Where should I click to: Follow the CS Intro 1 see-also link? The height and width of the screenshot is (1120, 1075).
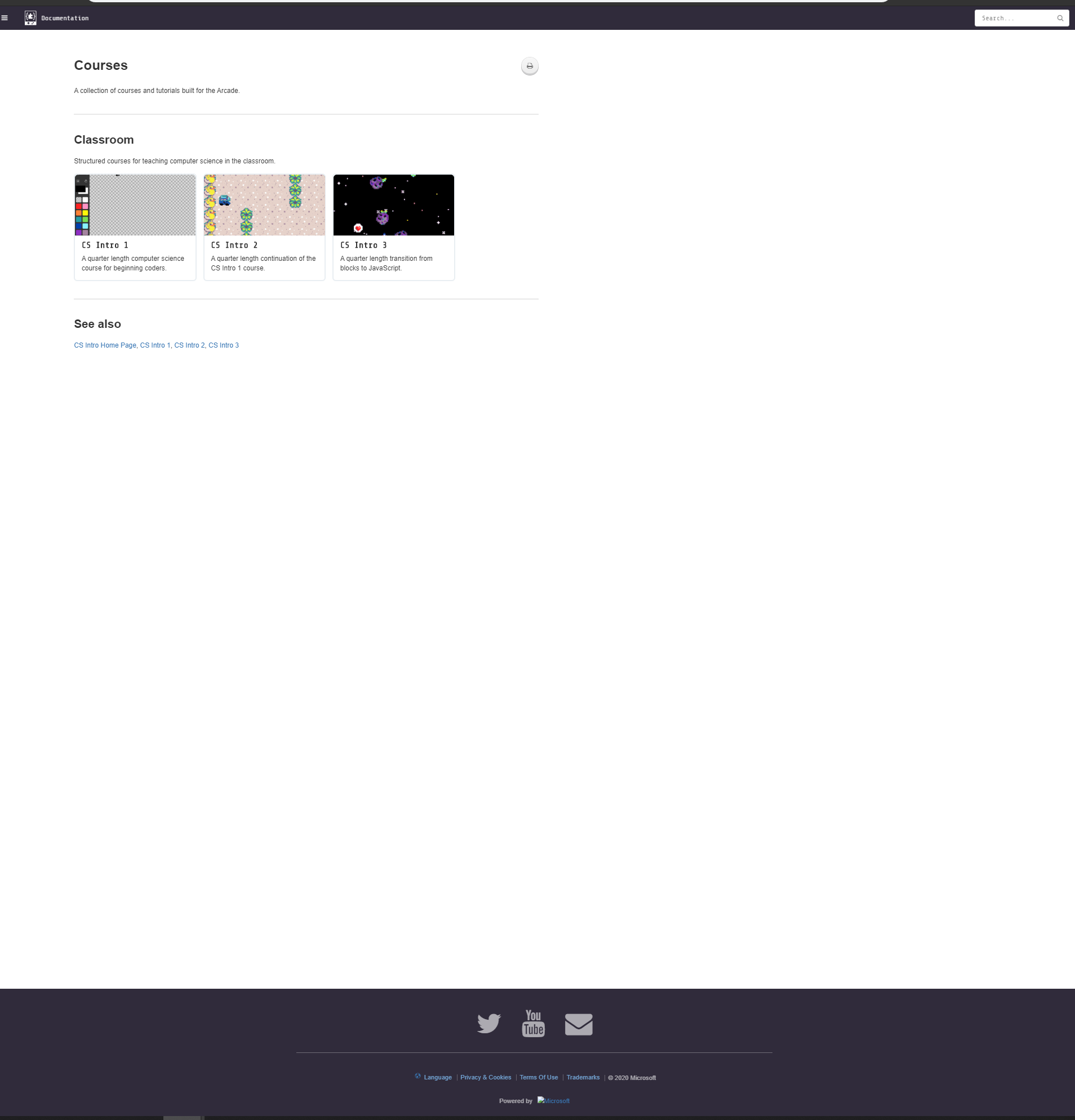click(x=155, y=345)
